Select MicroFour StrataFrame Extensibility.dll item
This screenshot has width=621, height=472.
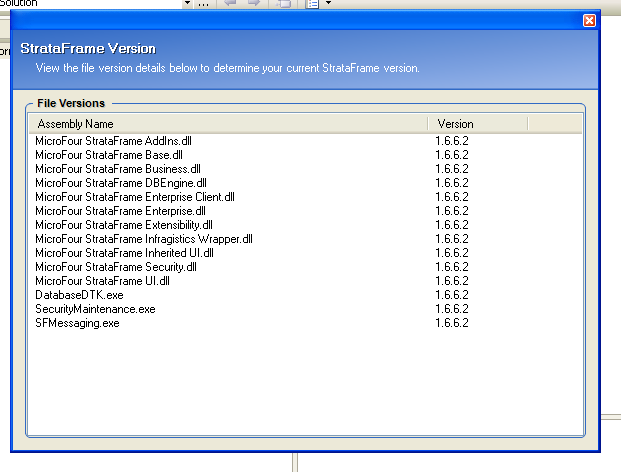(124, 226)
